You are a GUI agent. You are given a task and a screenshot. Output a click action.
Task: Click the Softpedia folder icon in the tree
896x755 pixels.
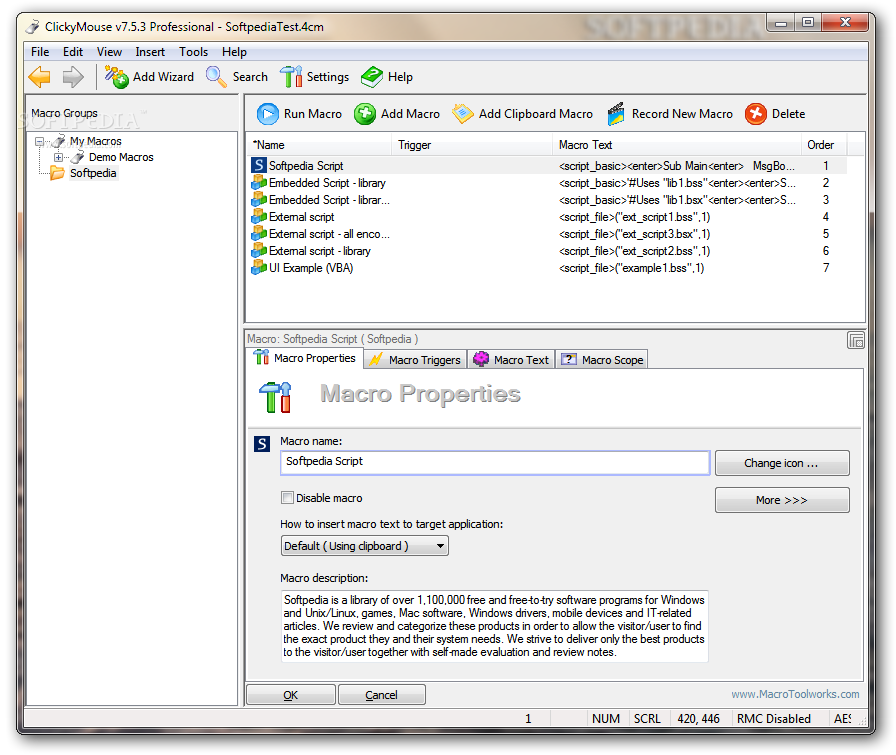pyautogui.click(x=57, y=173)
